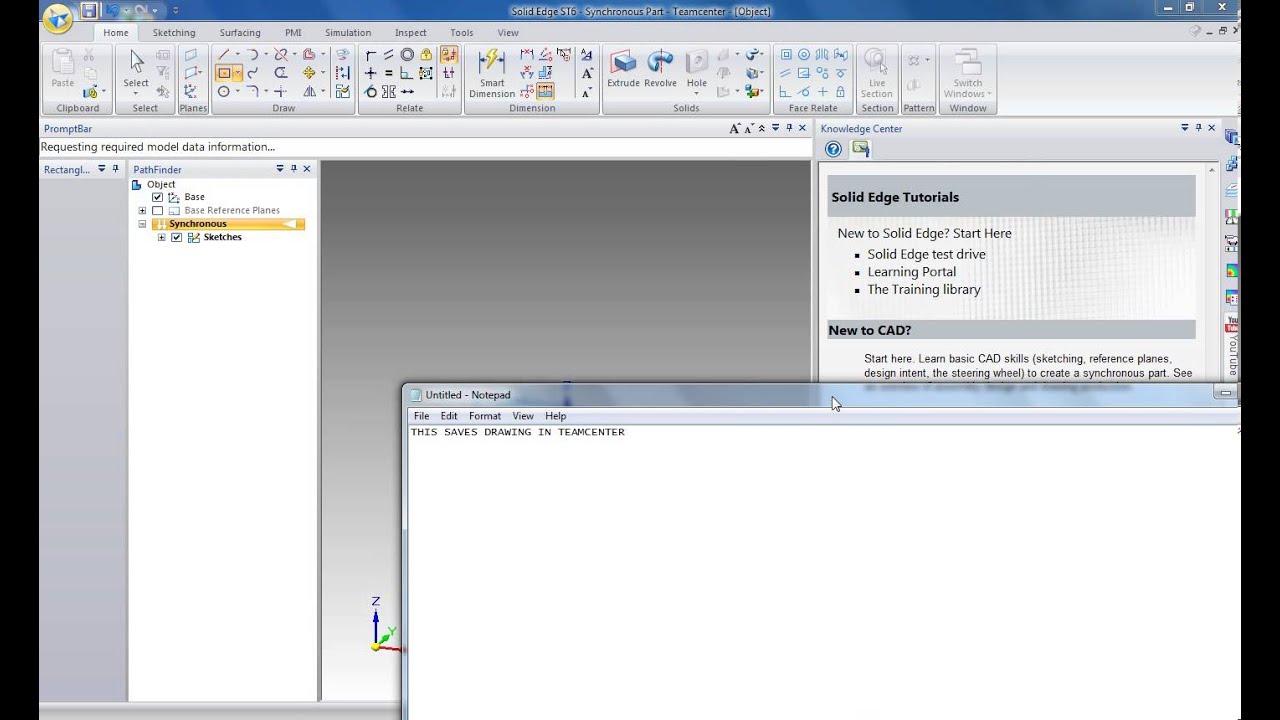
Task: Open the Hole dropdown arrow
Action: click(x=697, y=93)
